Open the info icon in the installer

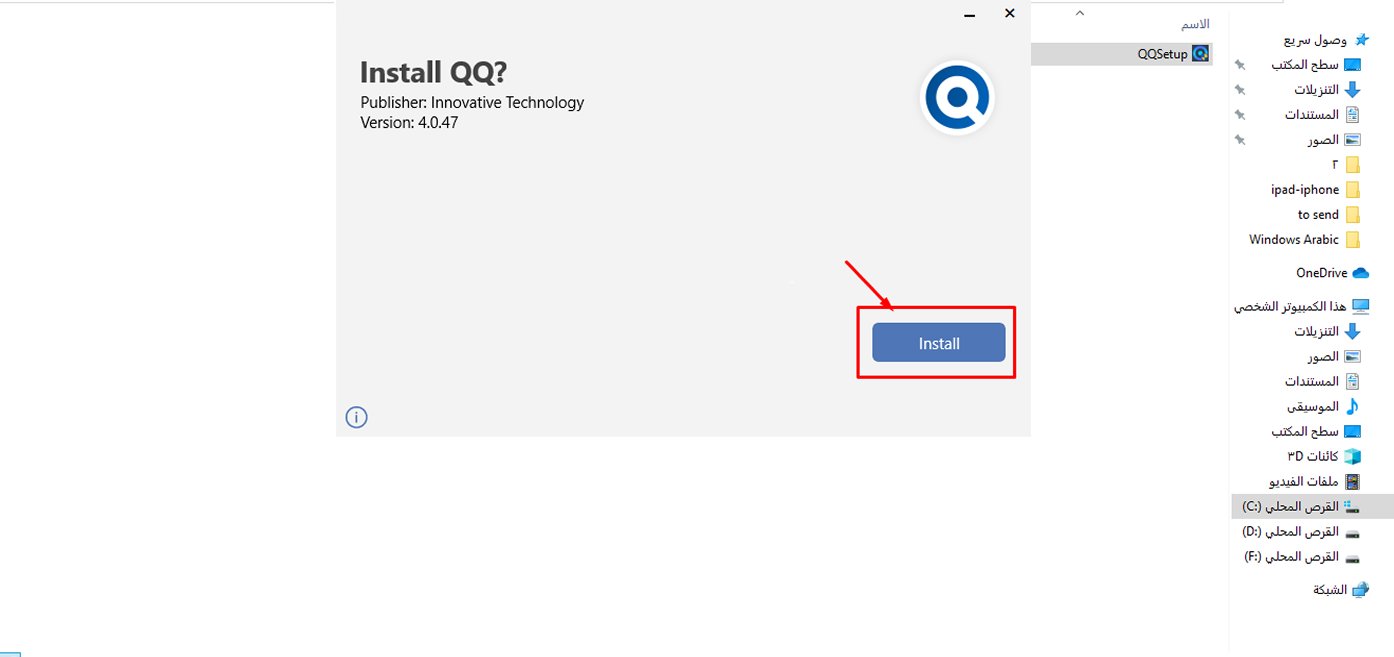(x=357, y=417)
